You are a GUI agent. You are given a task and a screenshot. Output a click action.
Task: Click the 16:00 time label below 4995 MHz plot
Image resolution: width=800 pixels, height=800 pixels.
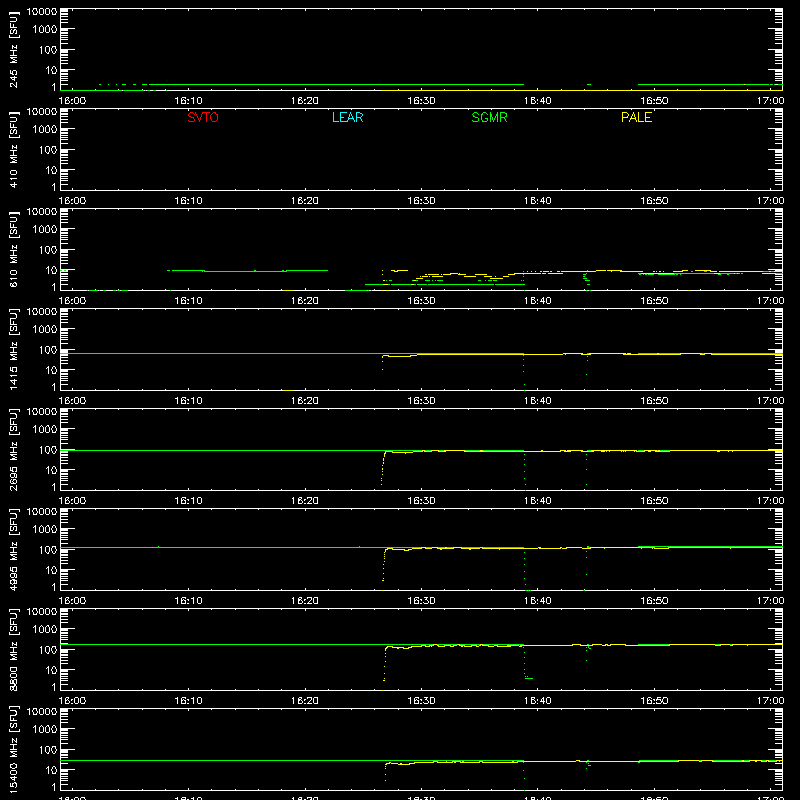click(72, 601)
